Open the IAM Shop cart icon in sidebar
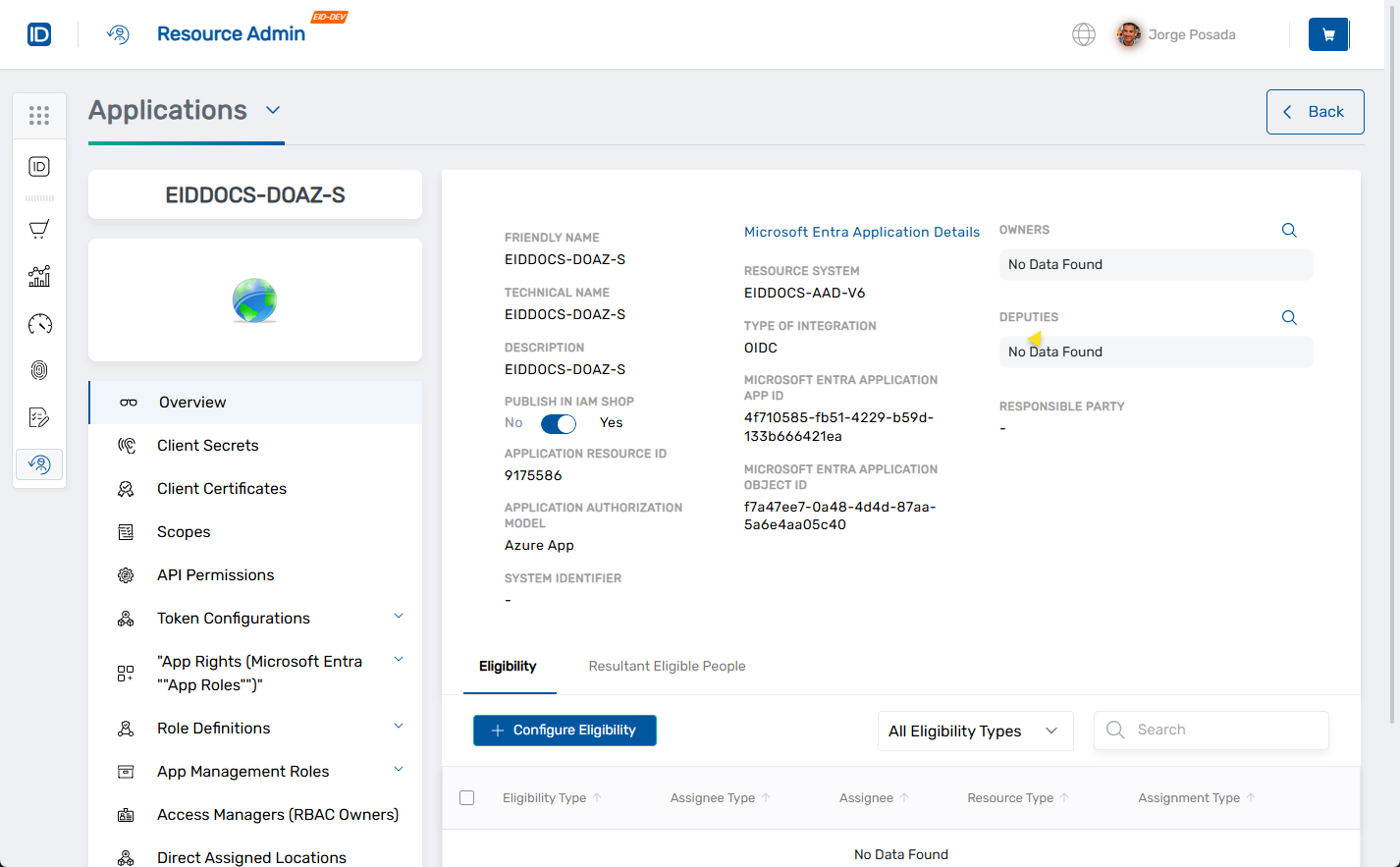The image size is (1400, 867). (x=39, y=229)
